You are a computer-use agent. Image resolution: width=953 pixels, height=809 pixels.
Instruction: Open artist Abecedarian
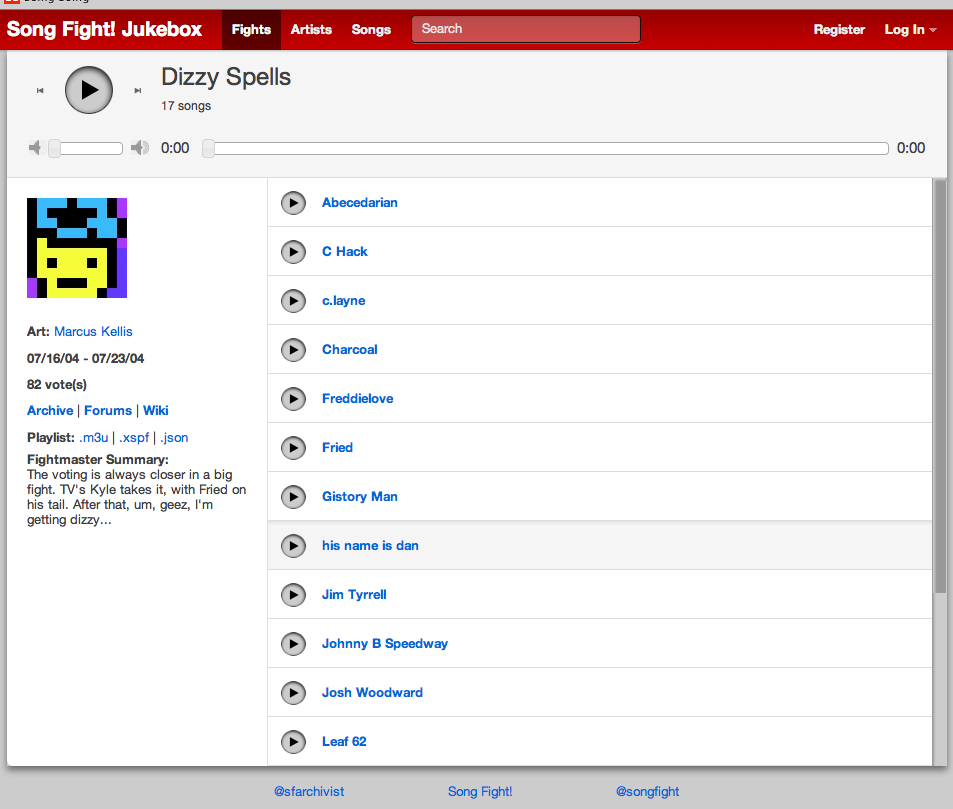click(360, 203)
